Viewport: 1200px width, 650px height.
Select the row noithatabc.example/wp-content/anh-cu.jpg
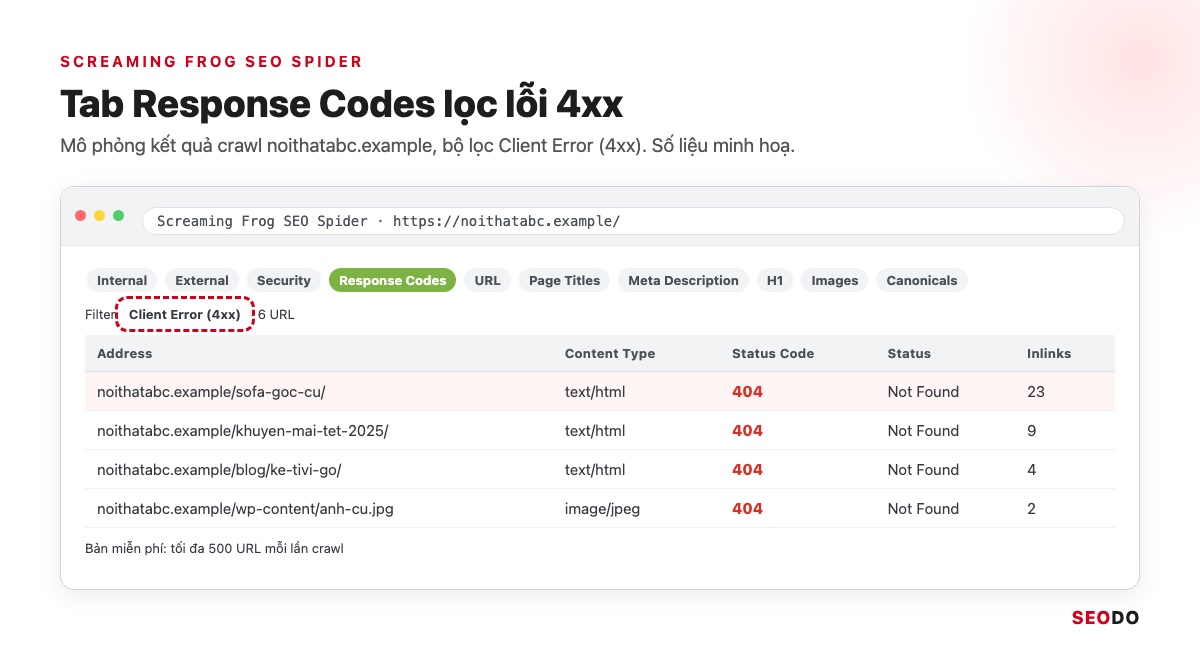click(x=600, y=509)
